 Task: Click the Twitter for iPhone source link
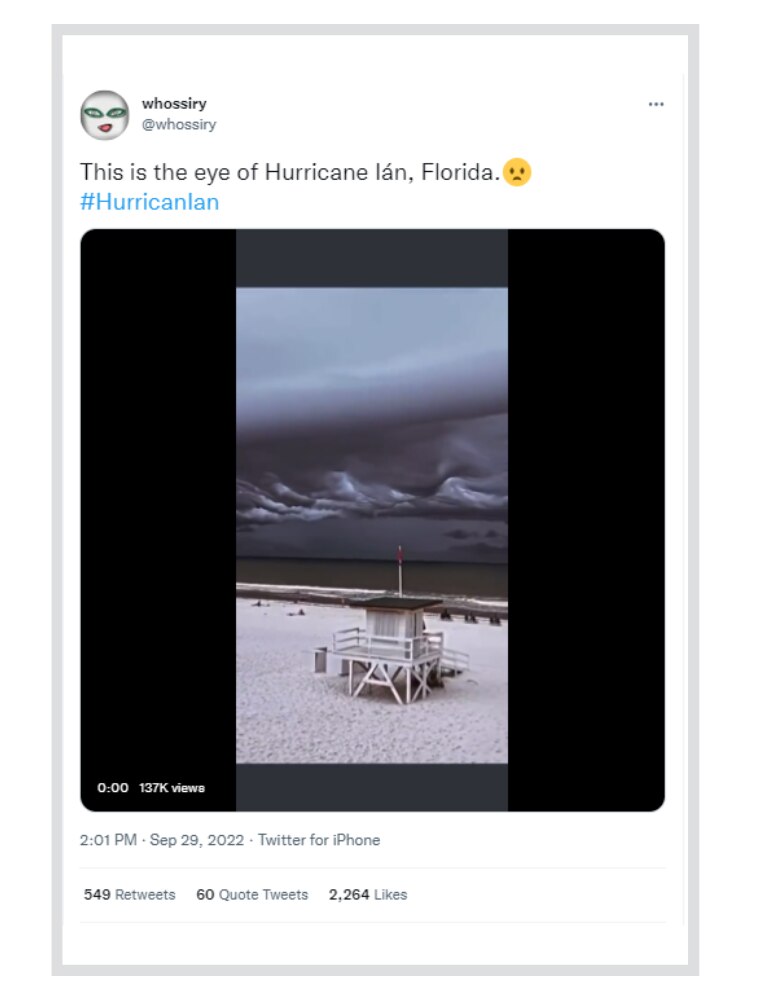coord(319,840)
